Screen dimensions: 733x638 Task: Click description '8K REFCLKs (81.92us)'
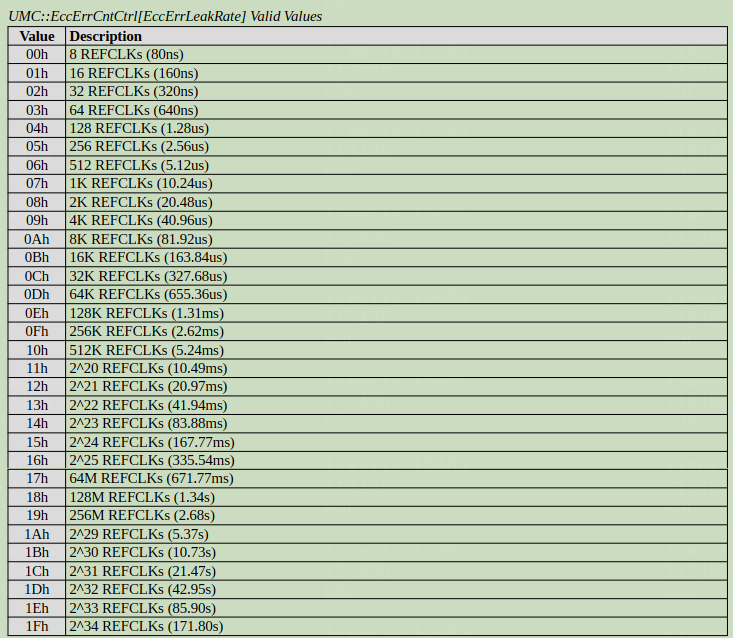141,239
